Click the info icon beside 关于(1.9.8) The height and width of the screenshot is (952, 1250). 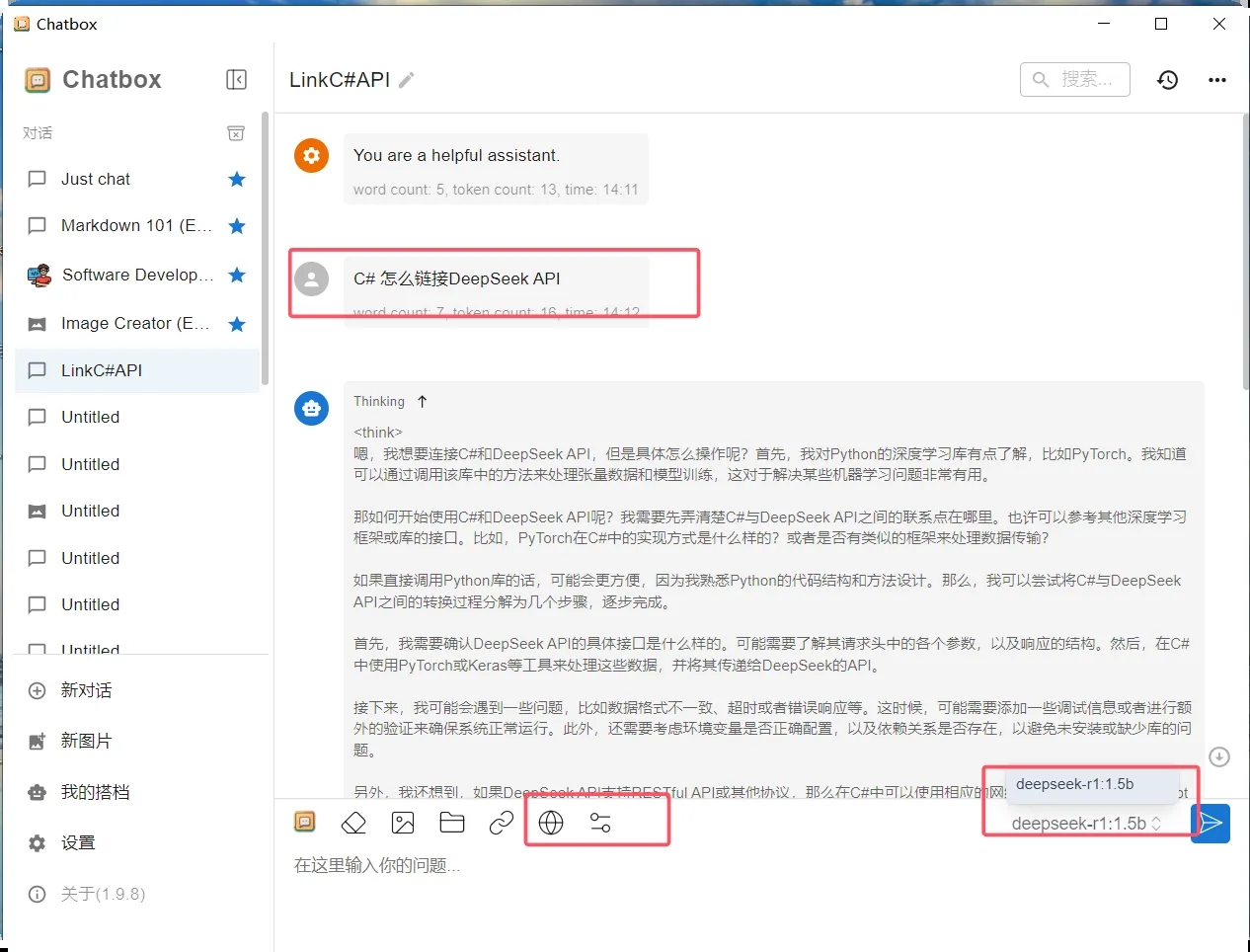(38, 894)
